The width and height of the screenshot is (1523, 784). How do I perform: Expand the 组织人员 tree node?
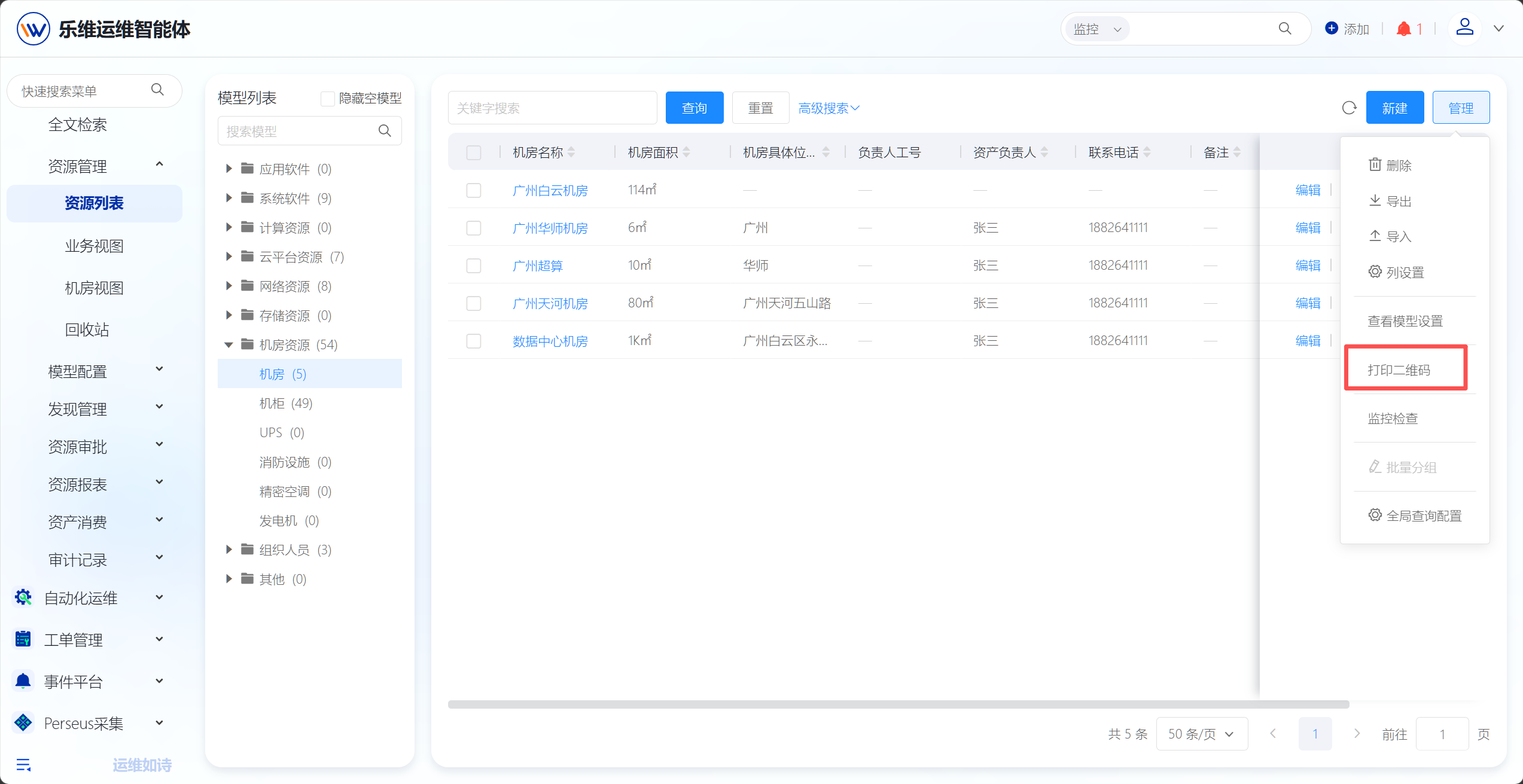click(x=229, y=550)
